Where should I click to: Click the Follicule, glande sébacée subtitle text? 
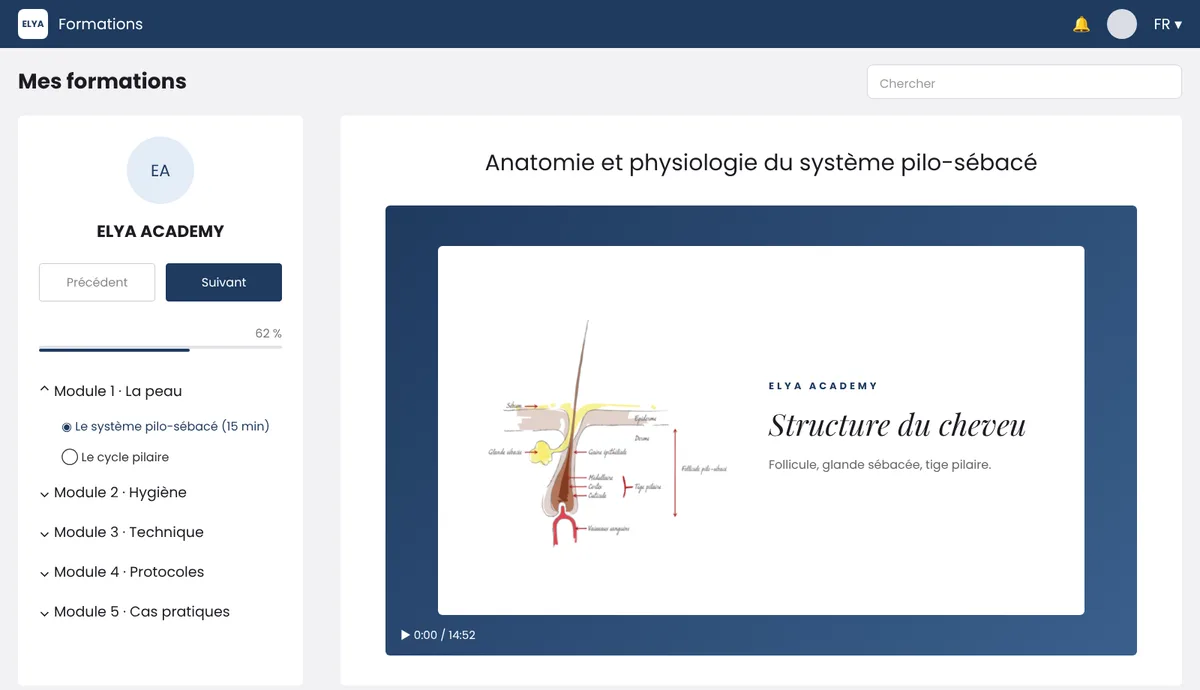pos(880,465)
